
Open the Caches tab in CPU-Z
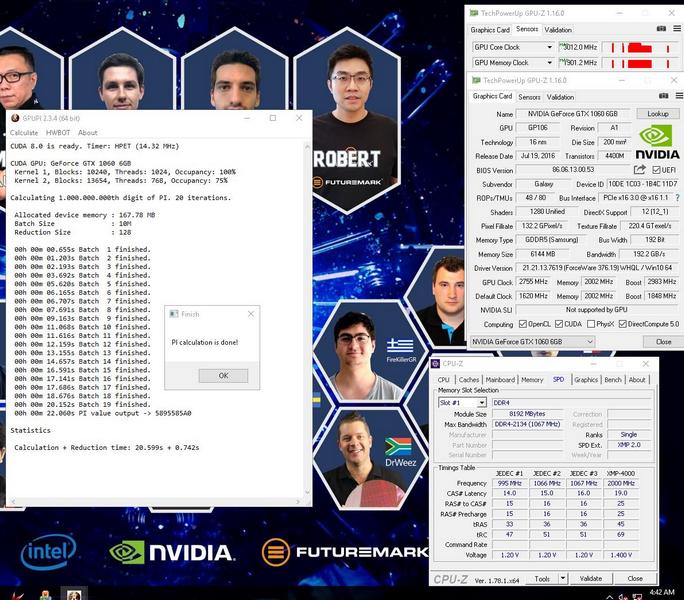(x=469, y=380)
